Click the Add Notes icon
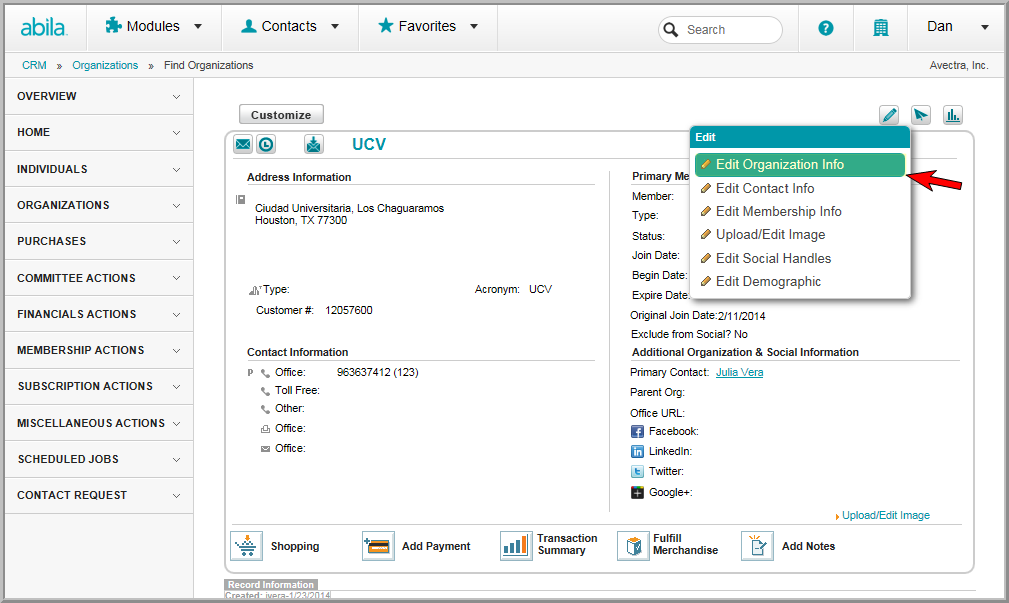 point(757,546)
